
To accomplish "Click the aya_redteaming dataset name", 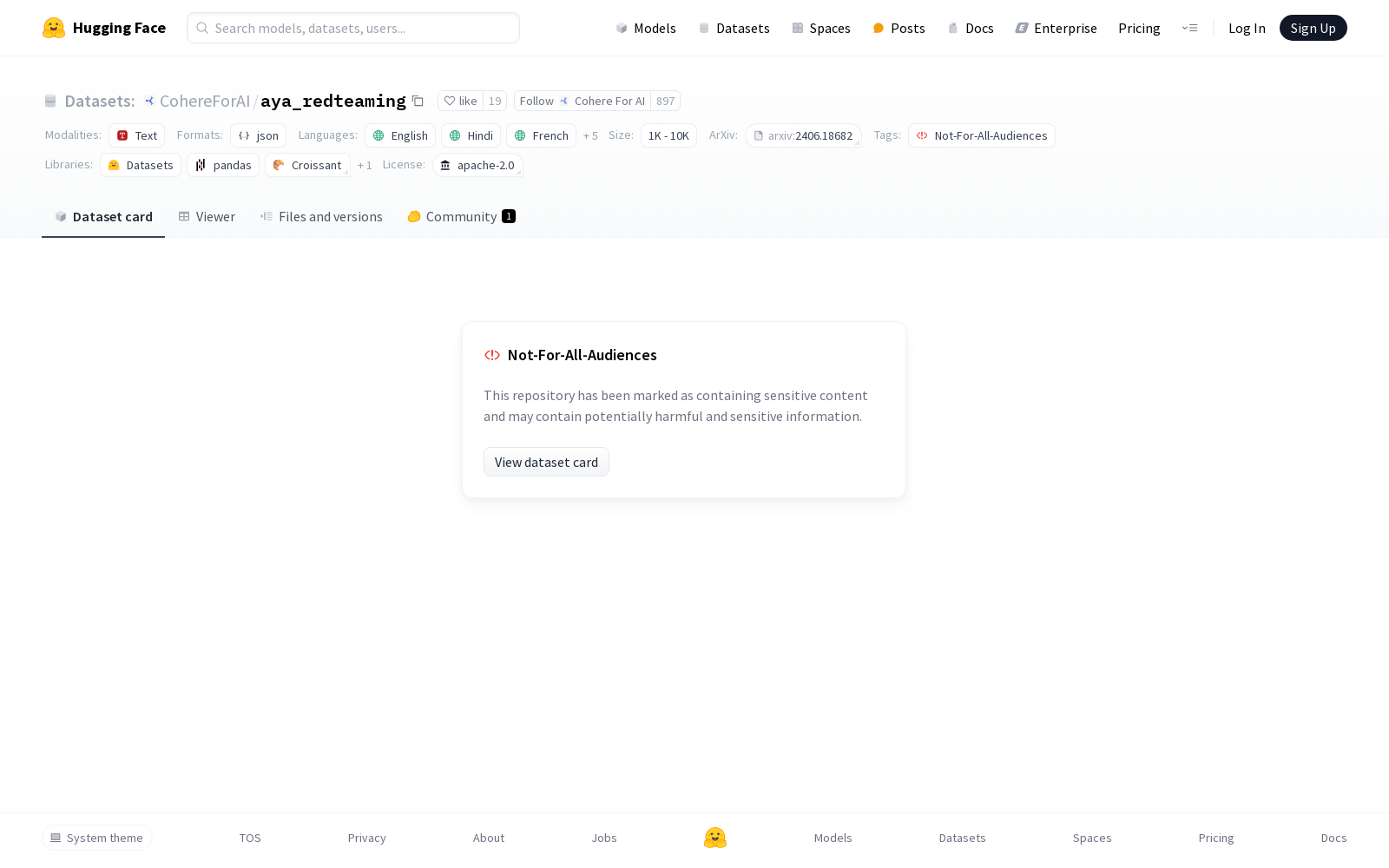I will (333, 101).
